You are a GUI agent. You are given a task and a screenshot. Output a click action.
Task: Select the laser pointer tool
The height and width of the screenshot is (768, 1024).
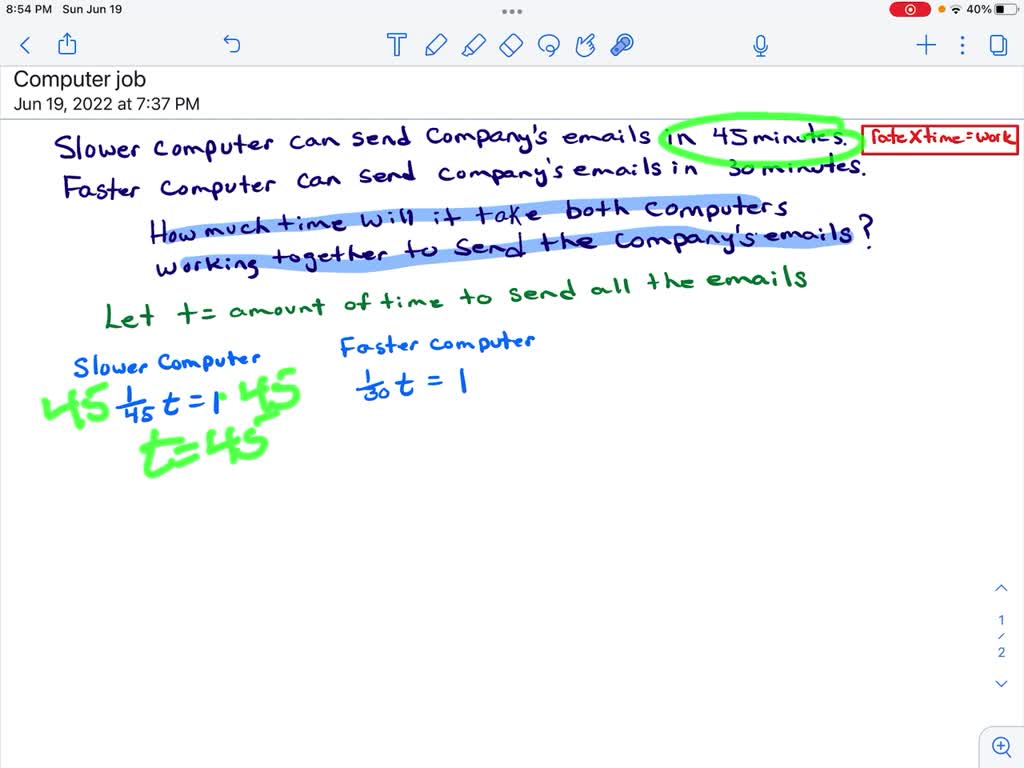[x=621, y=45]
